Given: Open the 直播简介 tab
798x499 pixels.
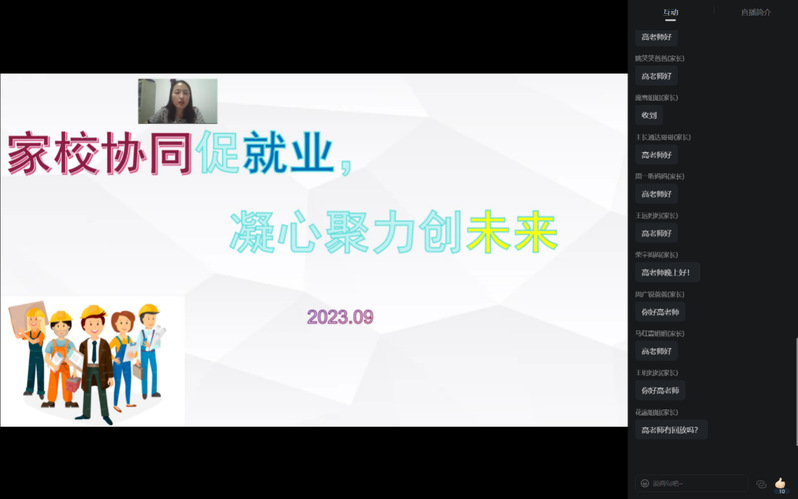Looking at the screenshot, I should pos(755,12).
